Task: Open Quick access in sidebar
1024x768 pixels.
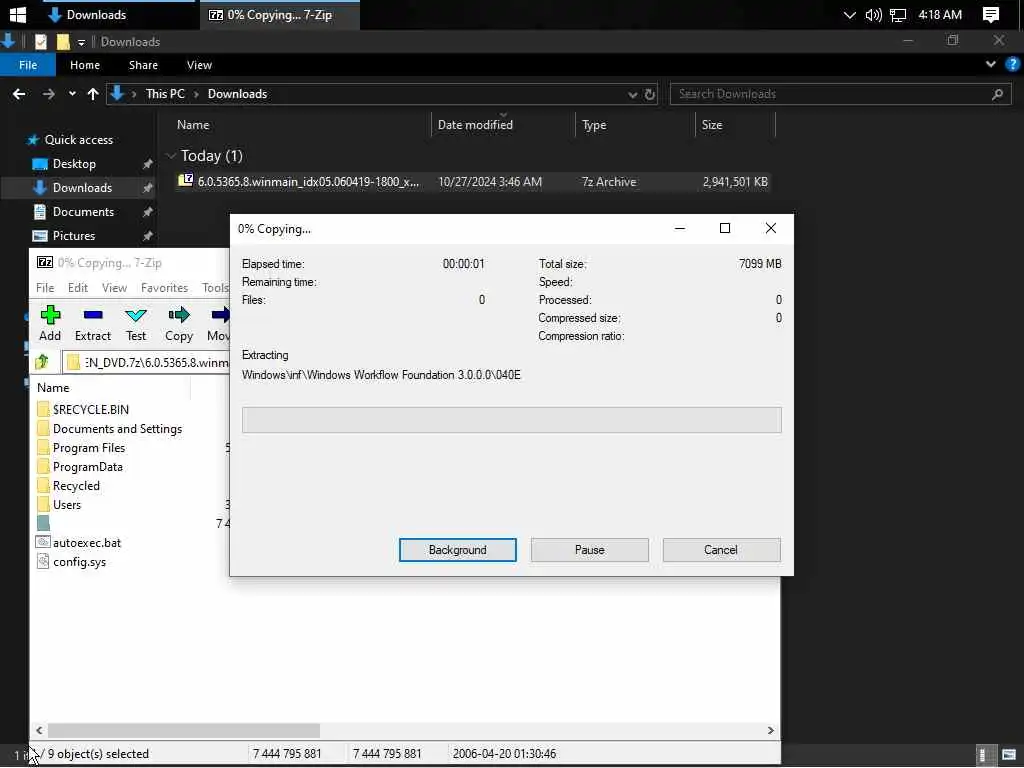Action: tap(78, 140)
